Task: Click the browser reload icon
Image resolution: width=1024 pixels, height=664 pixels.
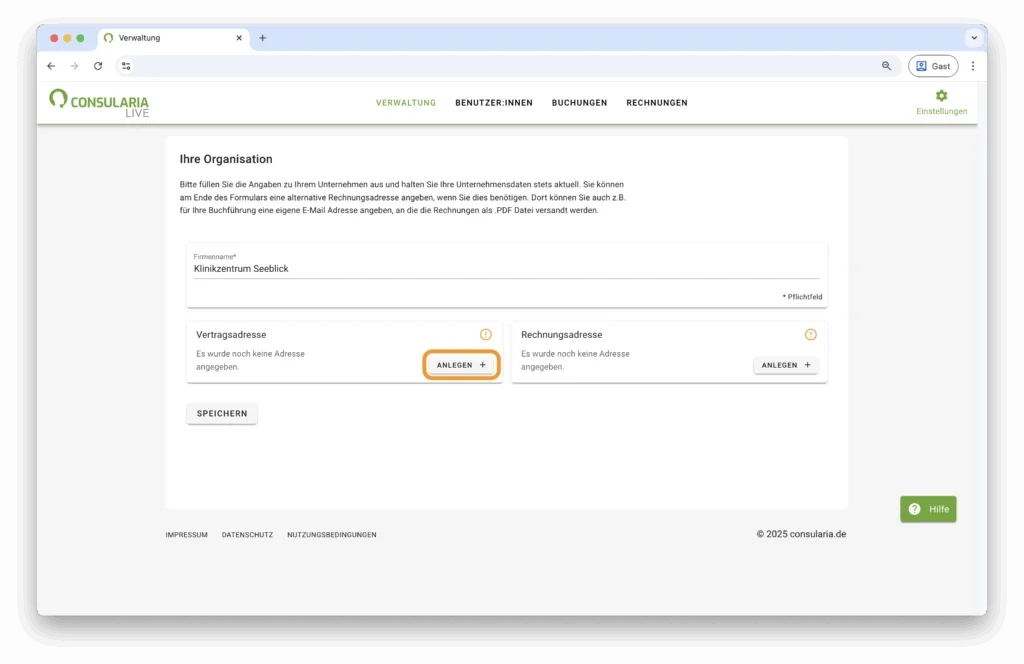Action: click(98, 66)
